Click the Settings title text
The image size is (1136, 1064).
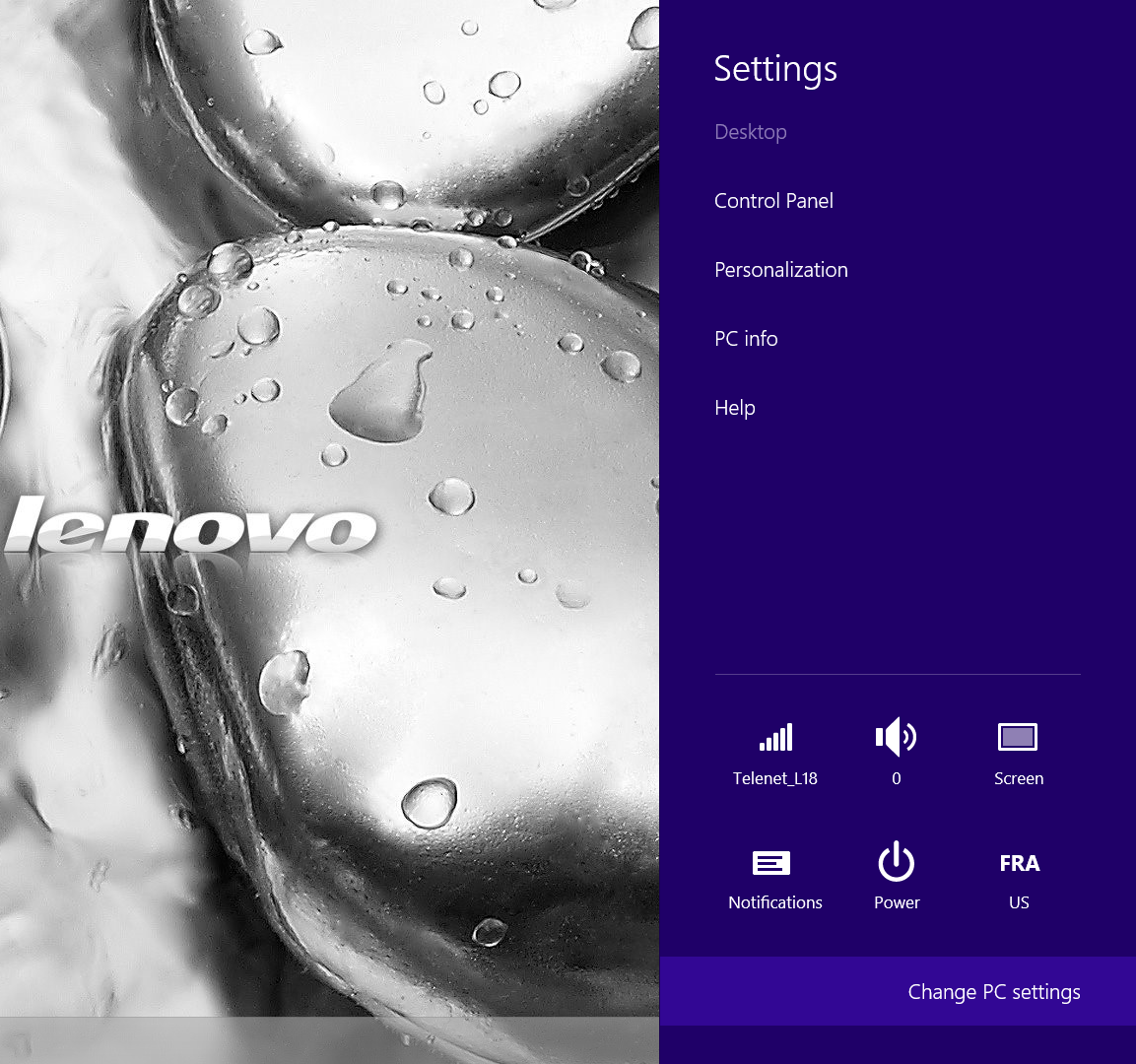pyautogui.click(x=774, y=69)
